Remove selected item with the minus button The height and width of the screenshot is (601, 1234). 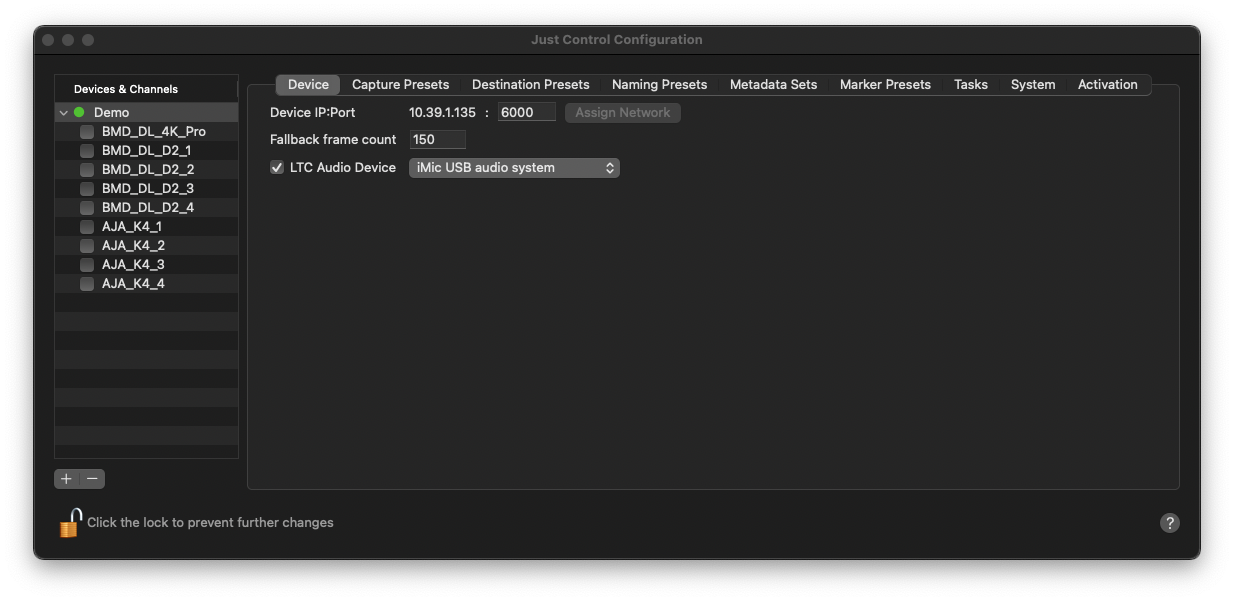pyautogui.click(x=92, y=479)
